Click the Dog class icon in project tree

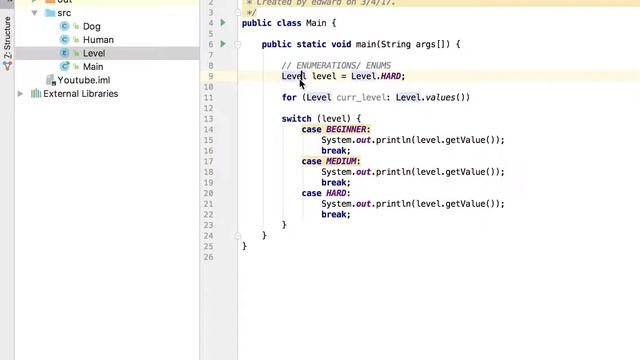pos(64,26)
